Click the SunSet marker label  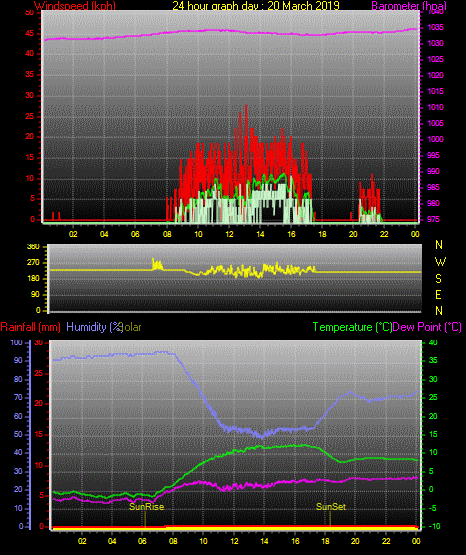pos(331,507)
